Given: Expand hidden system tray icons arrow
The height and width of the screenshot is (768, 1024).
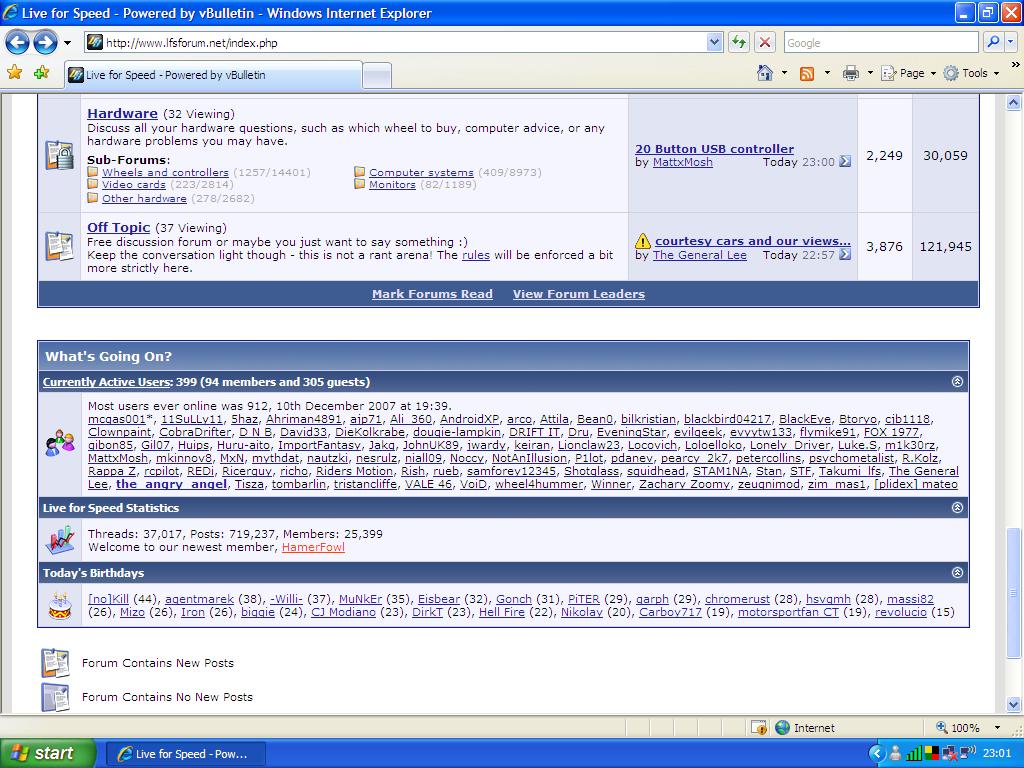Looking at the screenshot, I should (877, 754).
